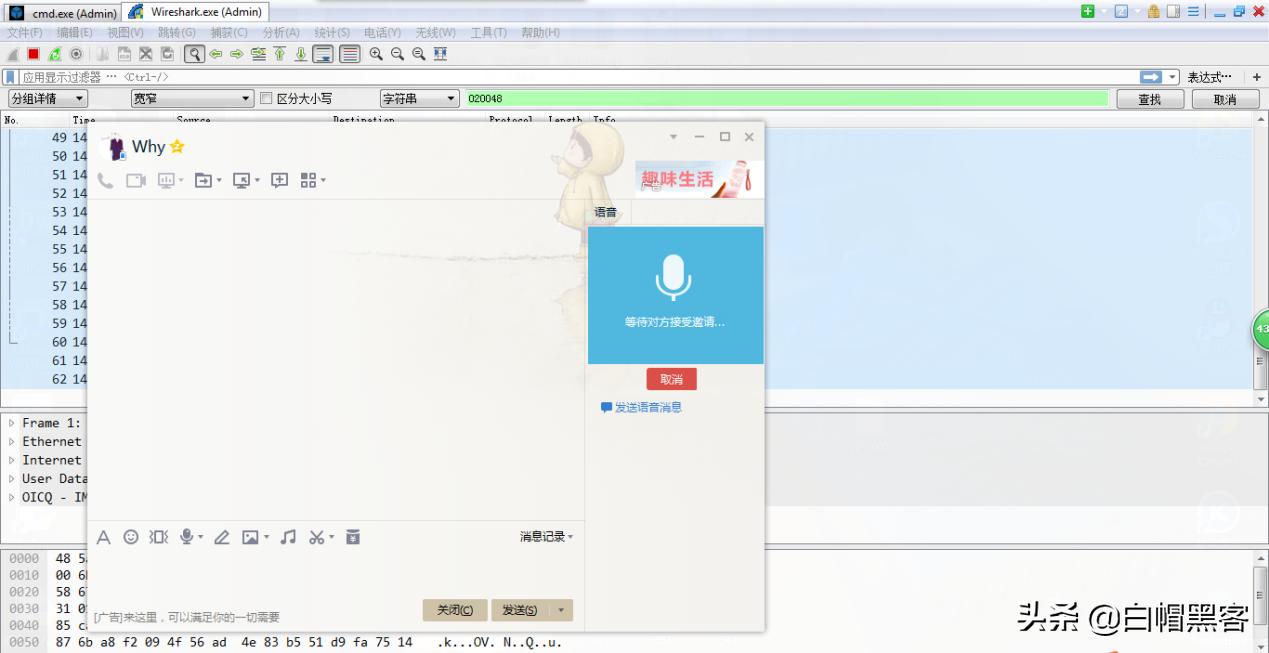Take a screenshot with the scissors icon

click(316, 537)
